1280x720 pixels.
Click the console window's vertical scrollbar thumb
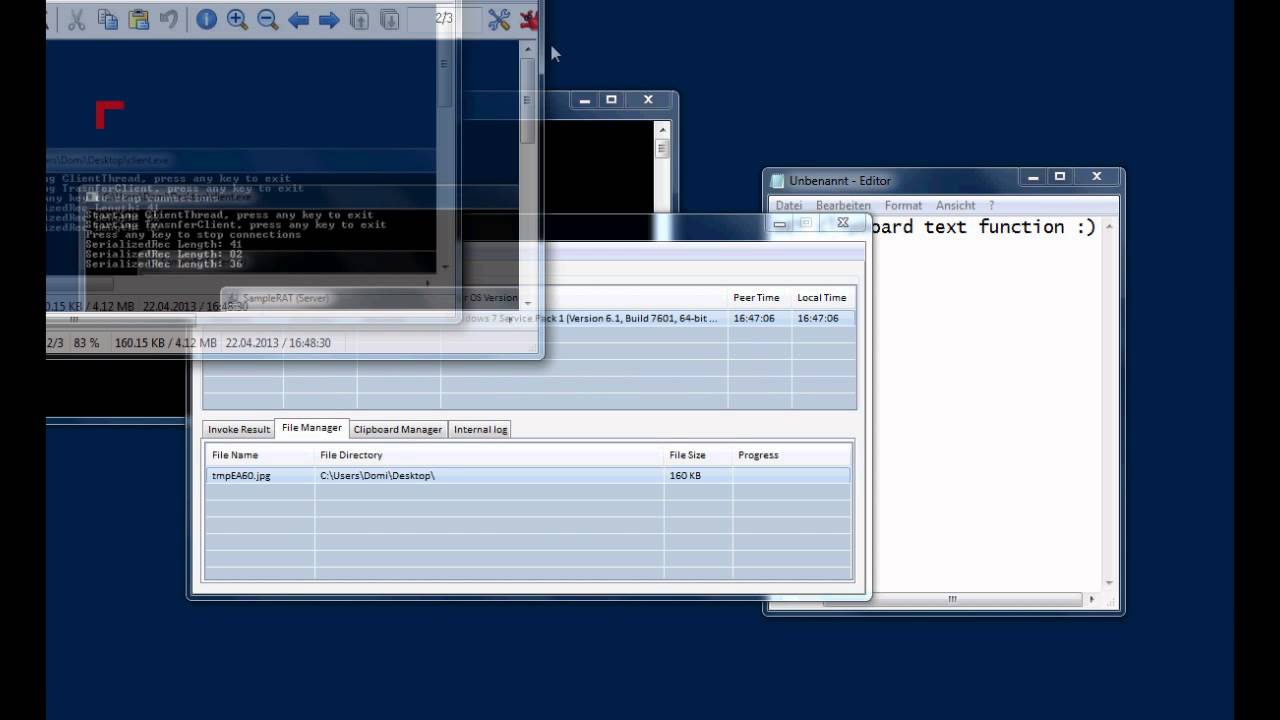[x=661, y=148]
